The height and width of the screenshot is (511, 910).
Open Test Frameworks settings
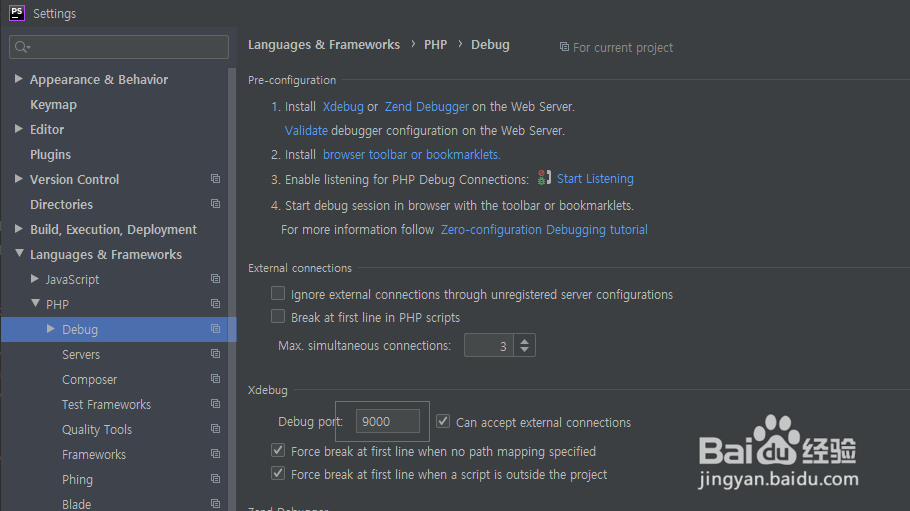106,404
